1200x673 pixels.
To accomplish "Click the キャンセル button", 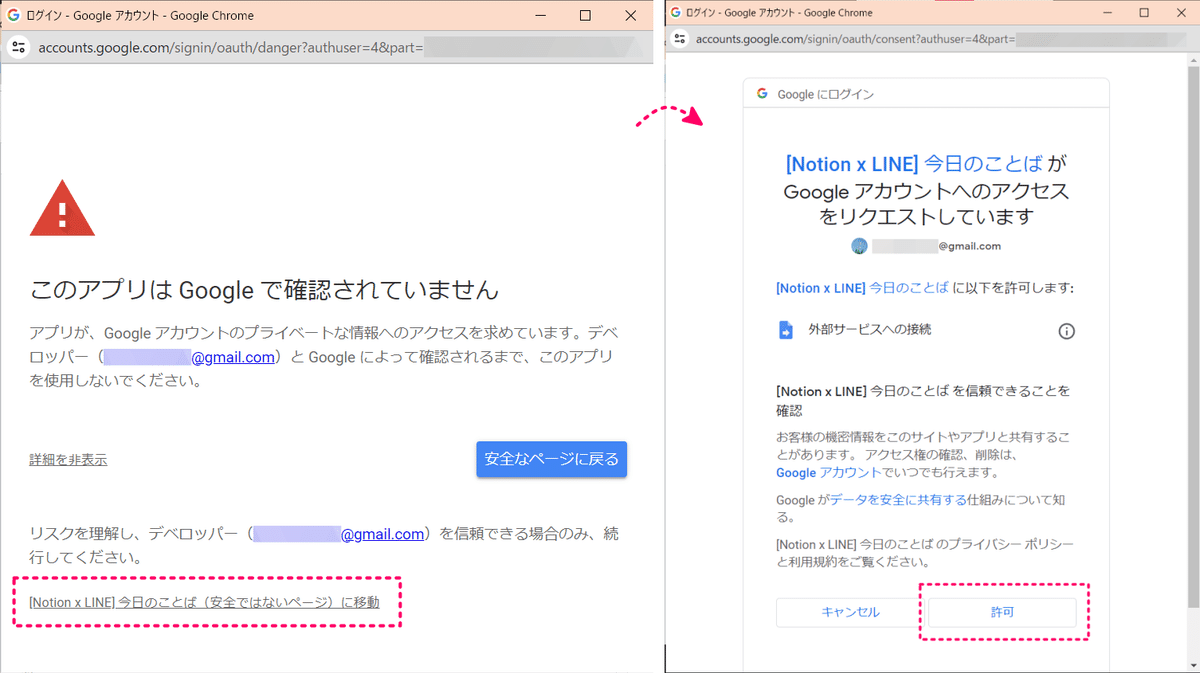I will [850, 612].
